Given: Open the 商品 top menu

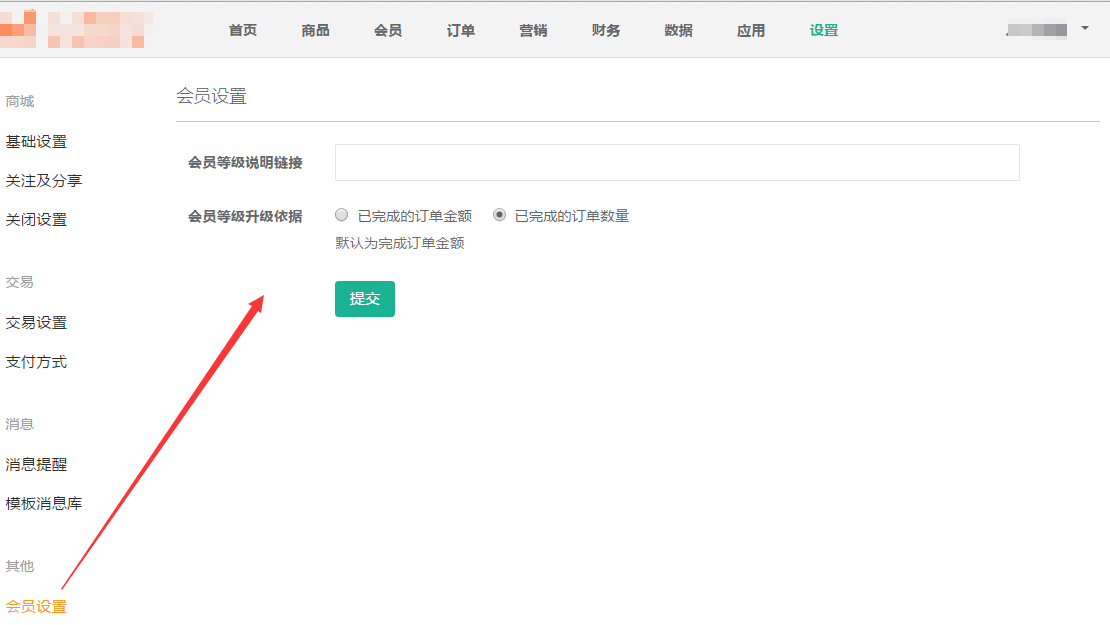Looking at the screenshot, I should coord(315,30).
